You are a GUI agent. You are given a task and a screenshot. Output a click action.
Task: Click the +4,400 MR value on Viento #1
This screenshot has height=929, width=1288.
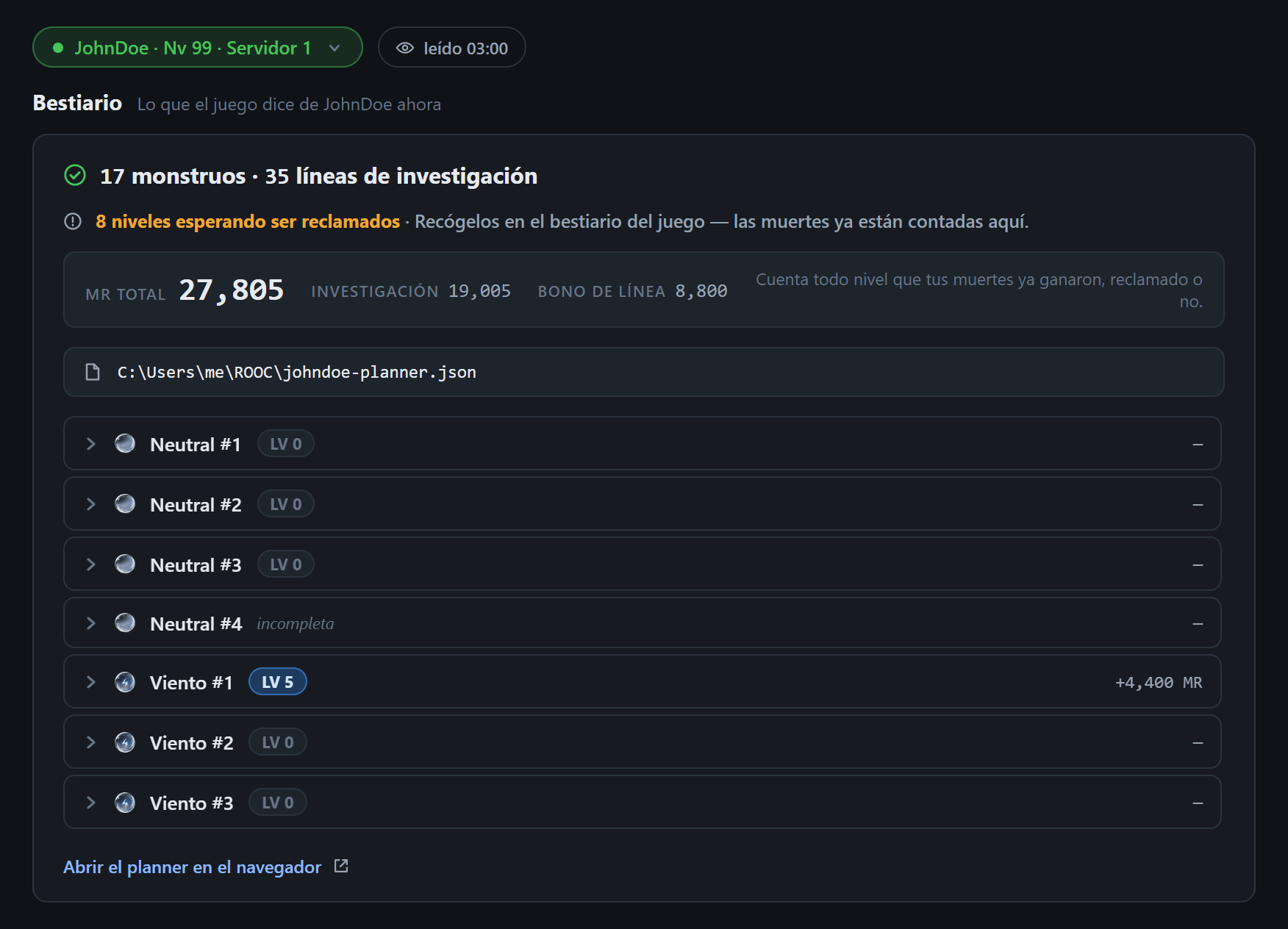pos(1159,683)
